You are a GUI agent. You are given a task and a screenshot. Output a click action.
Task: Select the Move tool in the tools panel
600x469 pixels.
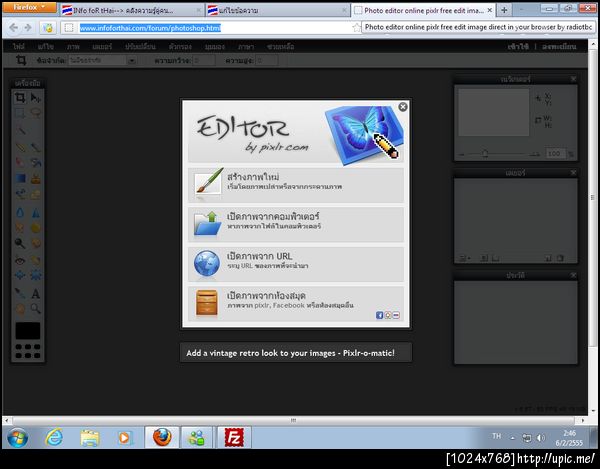click(x=36, y=98)
